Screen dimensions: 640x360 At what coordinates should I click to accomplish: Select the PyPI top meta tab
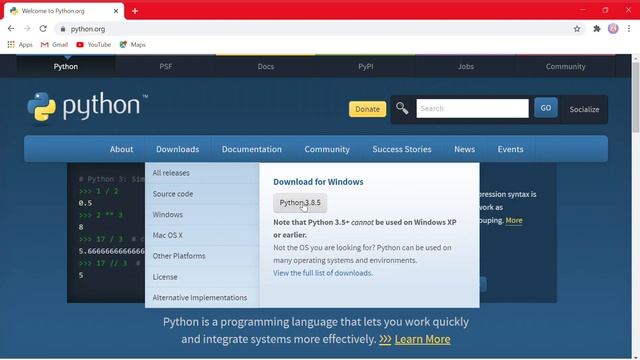(366, 66)
